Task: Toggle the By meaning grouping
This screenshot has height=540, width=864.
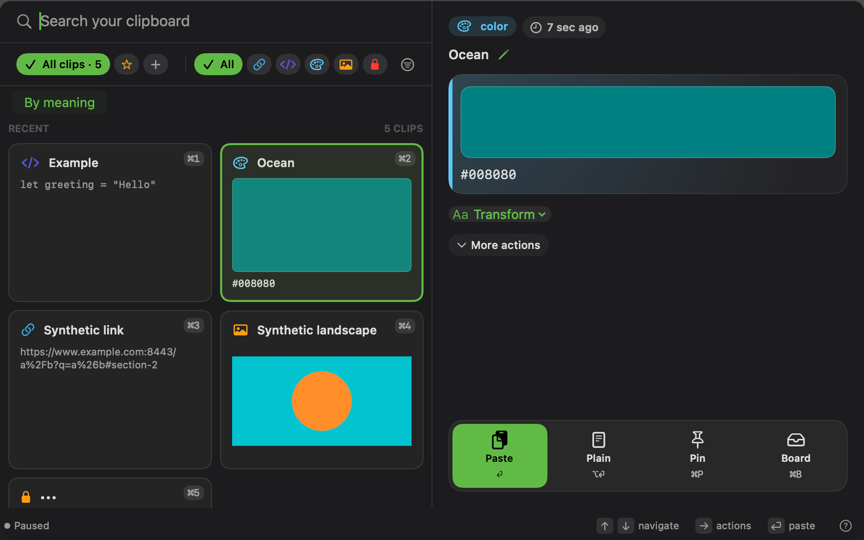Action: (x=60, y=102)
